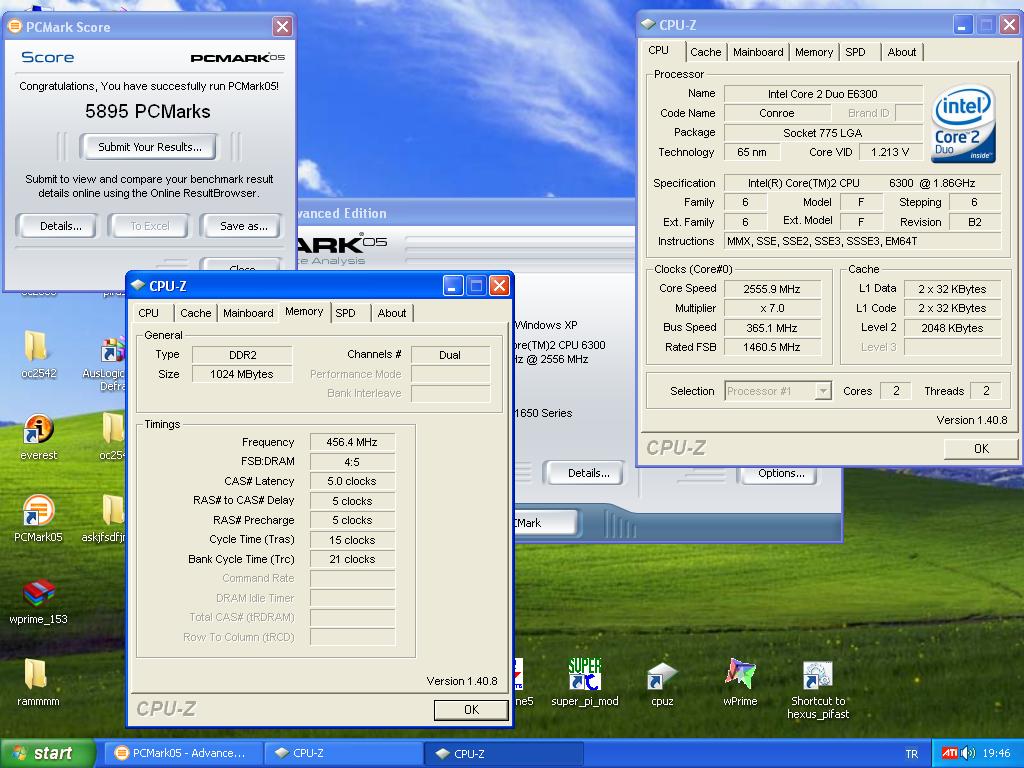Select About tab in front CPU-Z window
This screenshot has width=1024, height=768.
392,313
